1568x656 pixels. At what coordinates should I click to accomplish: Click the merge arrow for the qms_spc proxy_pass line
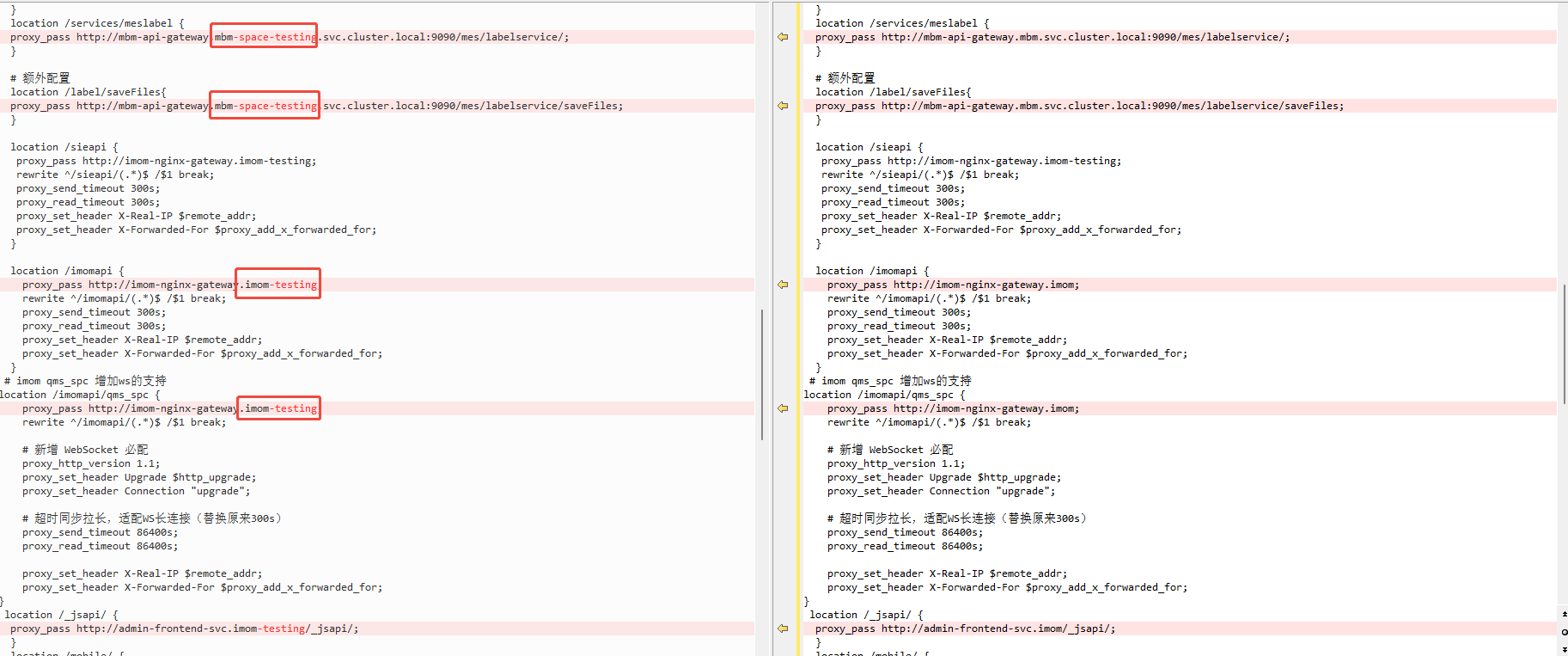(x=783, y=408)
